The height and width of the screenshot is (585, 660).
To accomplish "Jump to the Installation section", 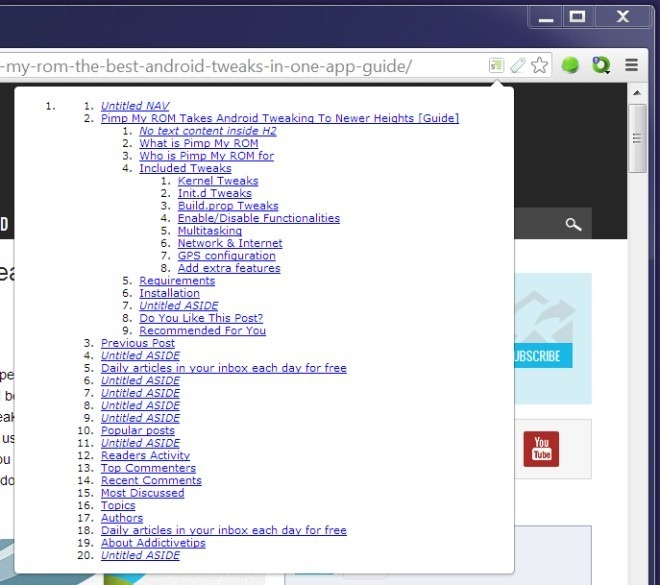I will tap(170, 293).
